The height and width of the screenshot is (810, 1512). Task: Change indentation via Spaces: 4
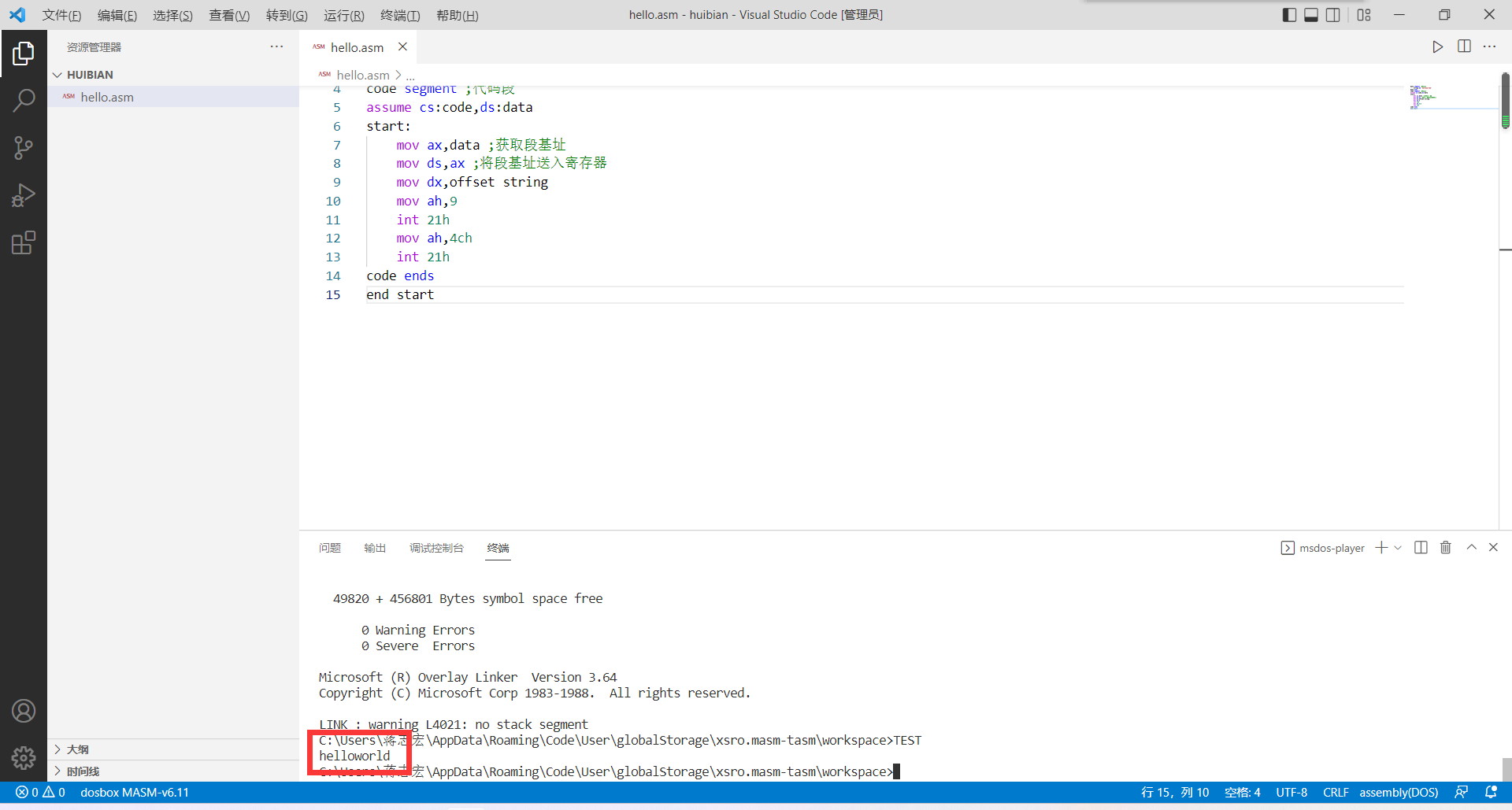click(1243, 792)
